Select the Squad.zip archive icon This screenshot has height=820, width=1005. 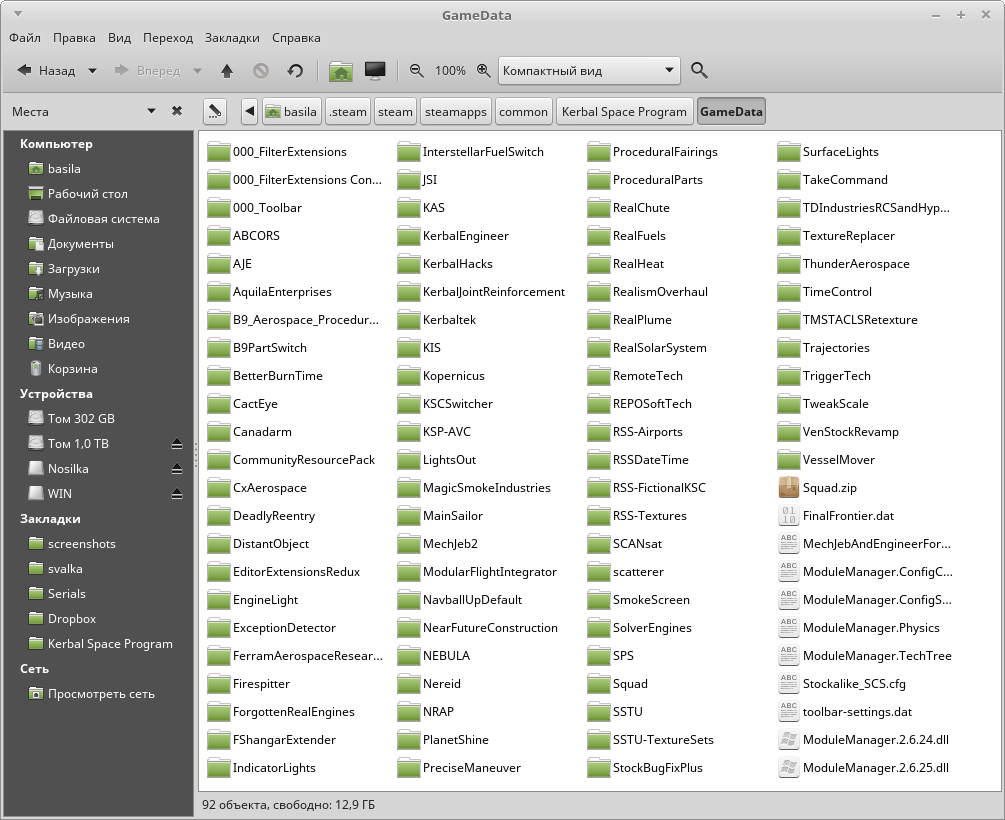click(788, 488)
